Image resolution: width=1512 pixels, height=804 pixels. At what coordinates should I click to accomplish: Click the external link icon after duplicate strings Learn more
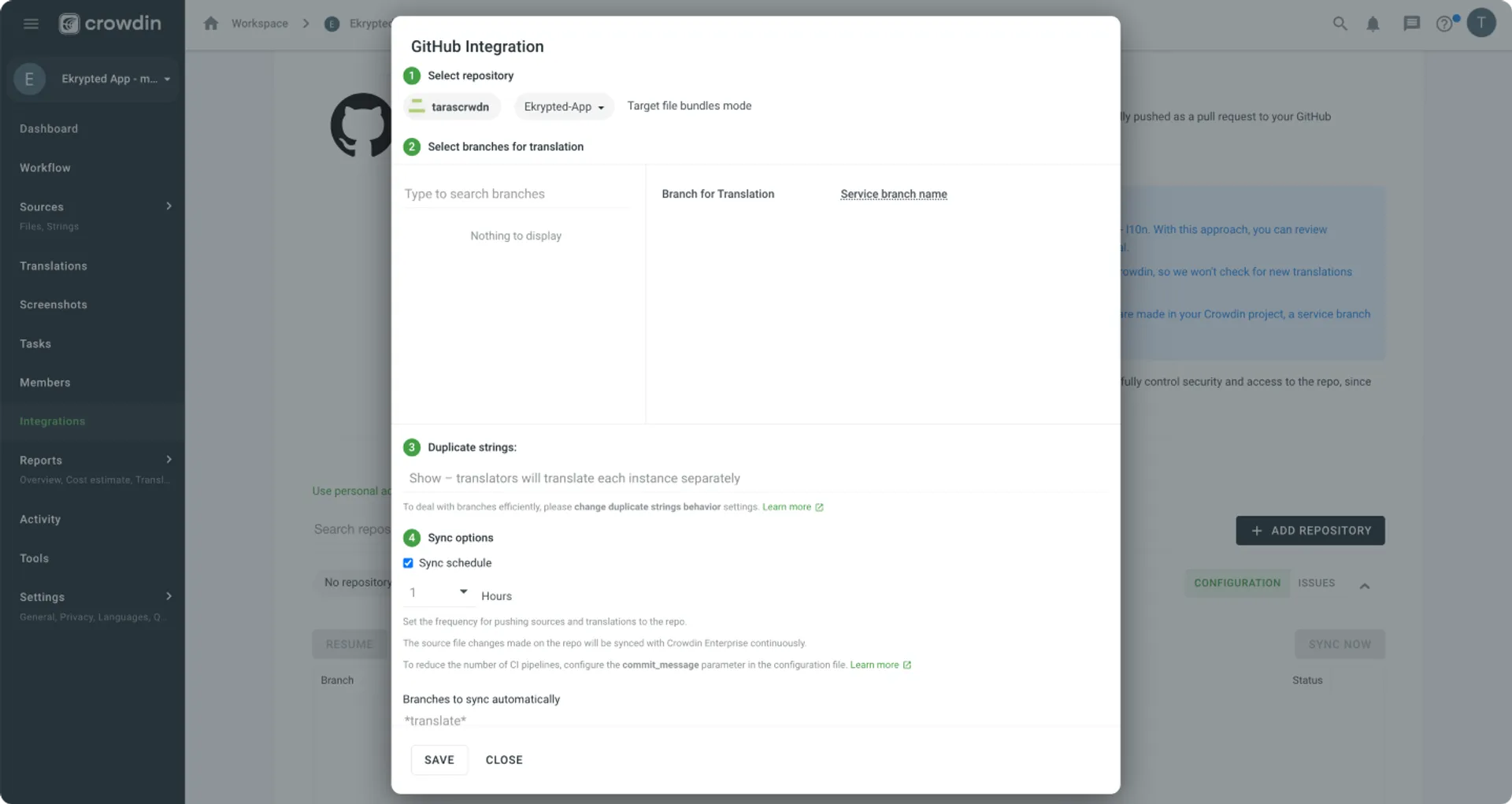tap(819, 507)
